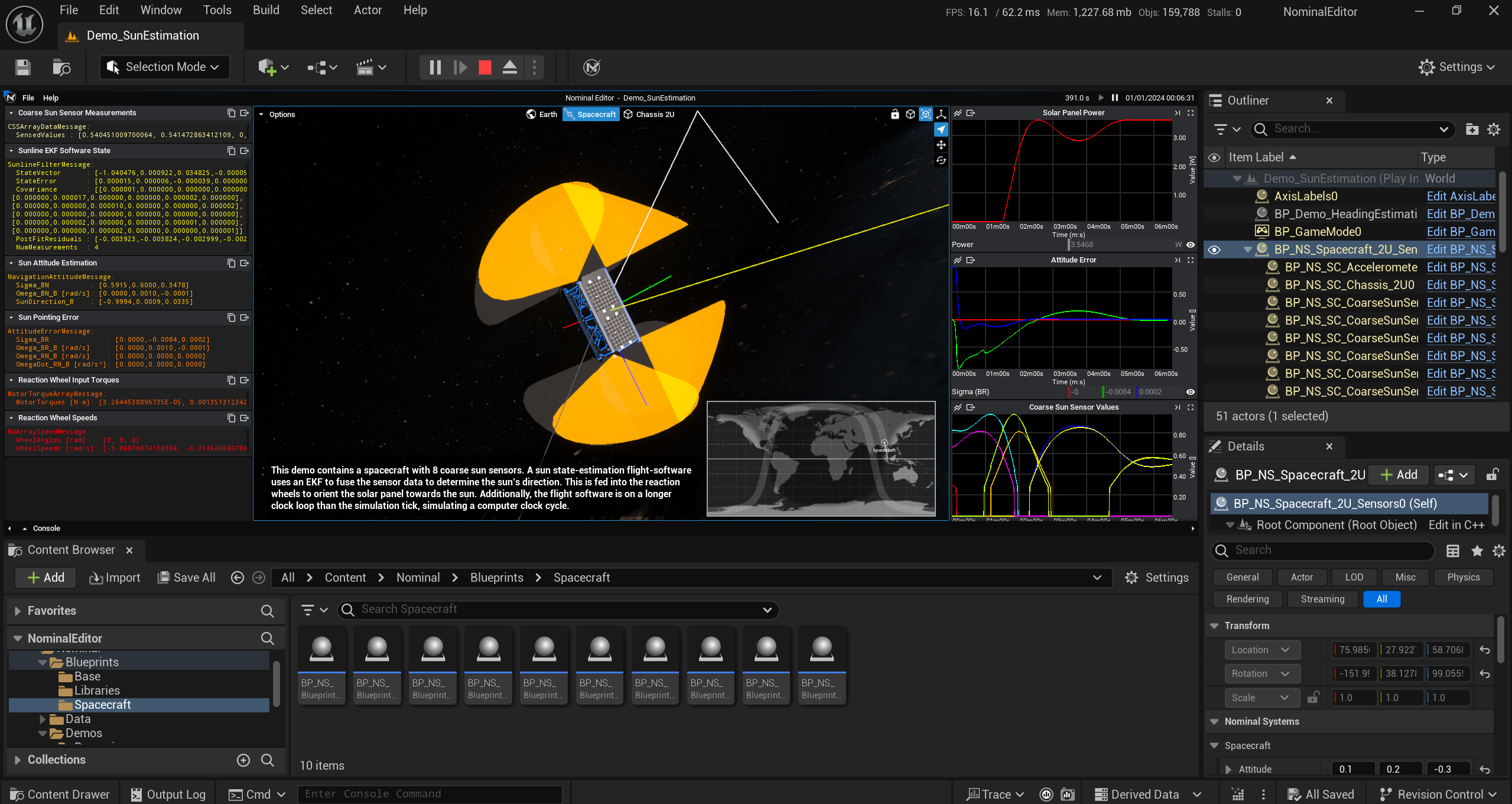The height and width of the screenshot is (804, 1512).
Task: Click the Nominal plugin toolbar icon
Action: [x=591, y=67]
